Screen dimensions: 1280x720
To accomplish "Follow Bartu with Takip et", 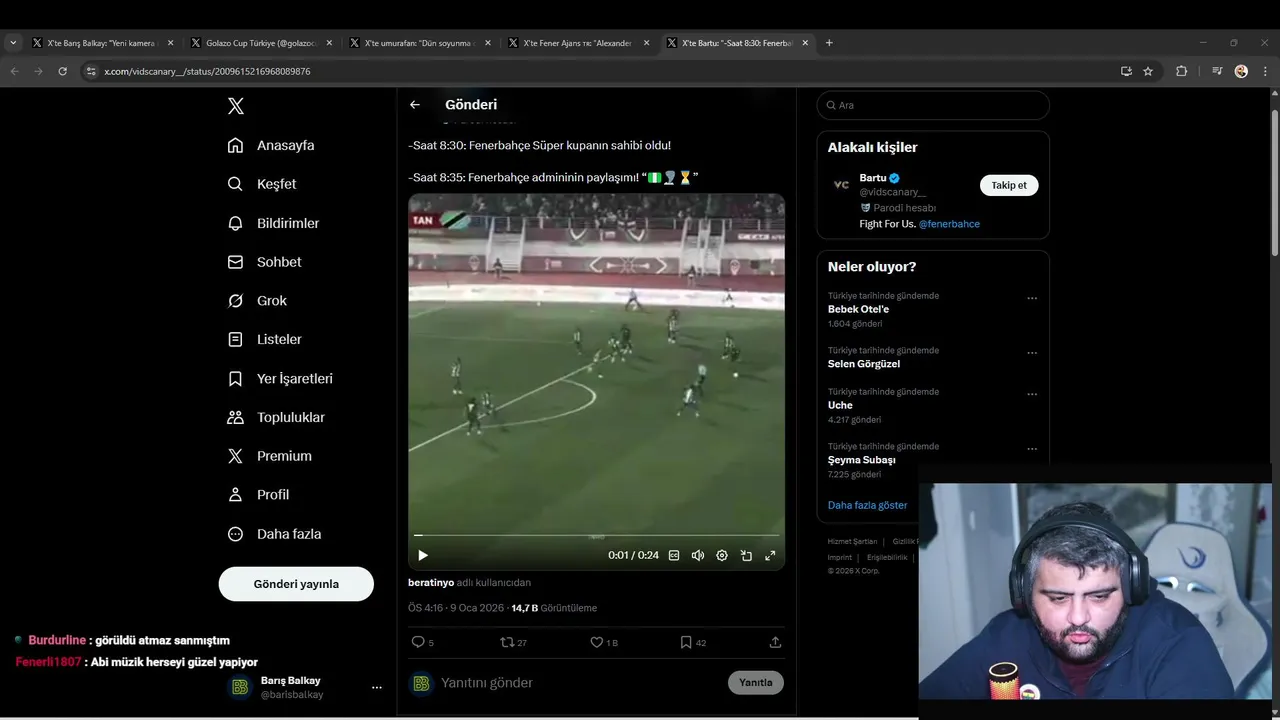I will pos(1009,185).
